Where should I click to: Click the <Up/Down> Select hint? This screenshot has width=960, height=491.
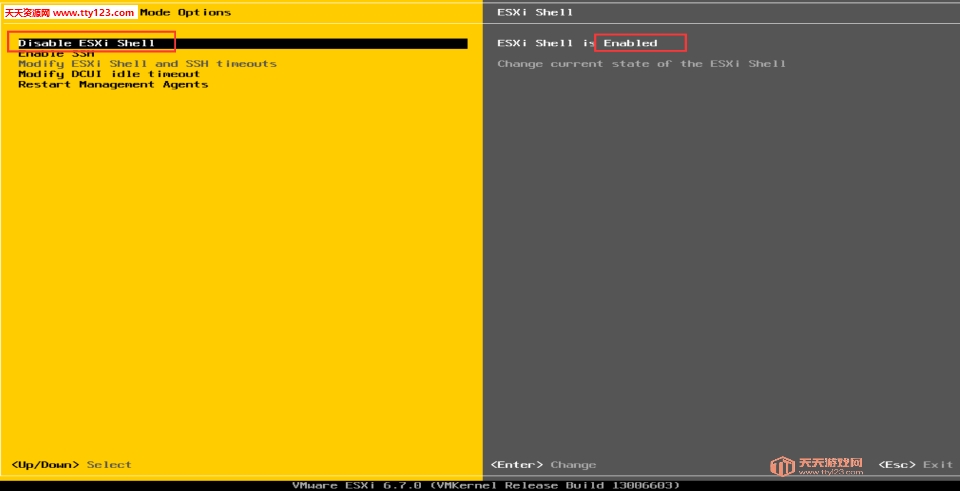[x=72, y=465]
